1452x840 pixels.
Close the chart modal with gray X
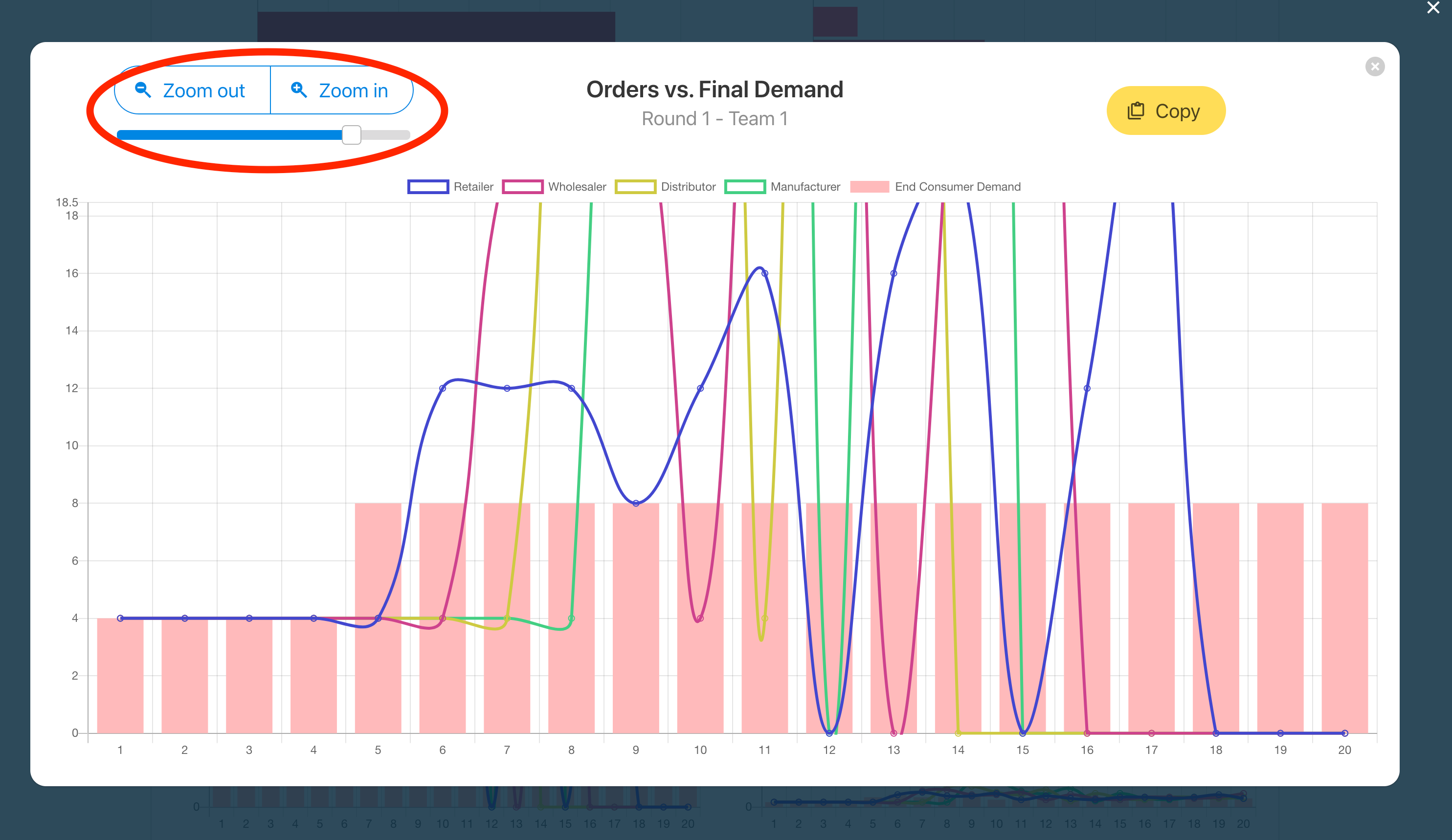1375,66
